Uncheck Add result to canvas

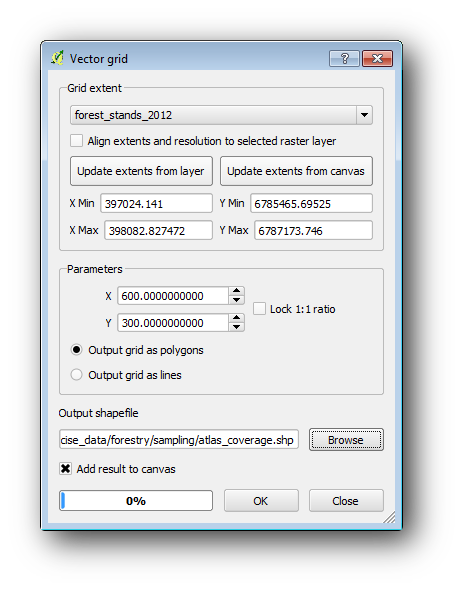click(65, 469)
